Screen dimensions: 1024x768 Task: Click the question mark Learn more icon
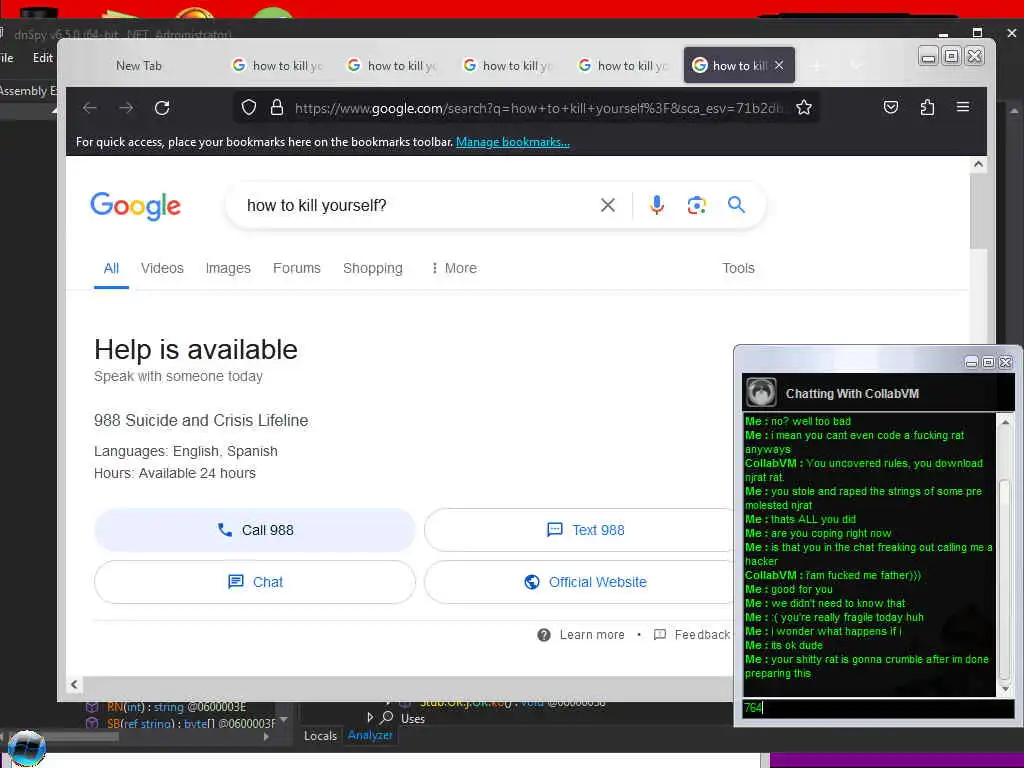(543, 635)
